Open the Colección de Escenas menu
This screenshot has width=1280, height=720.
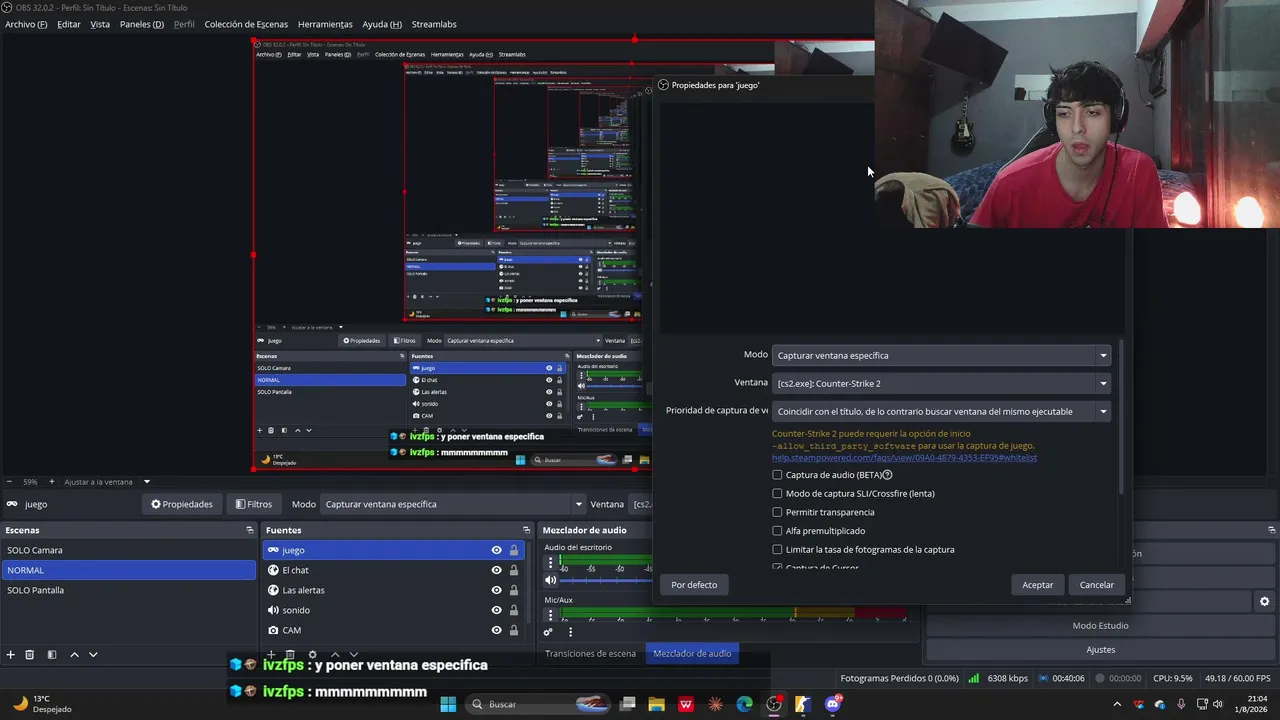pyautogui.click(x=246, y=24)
